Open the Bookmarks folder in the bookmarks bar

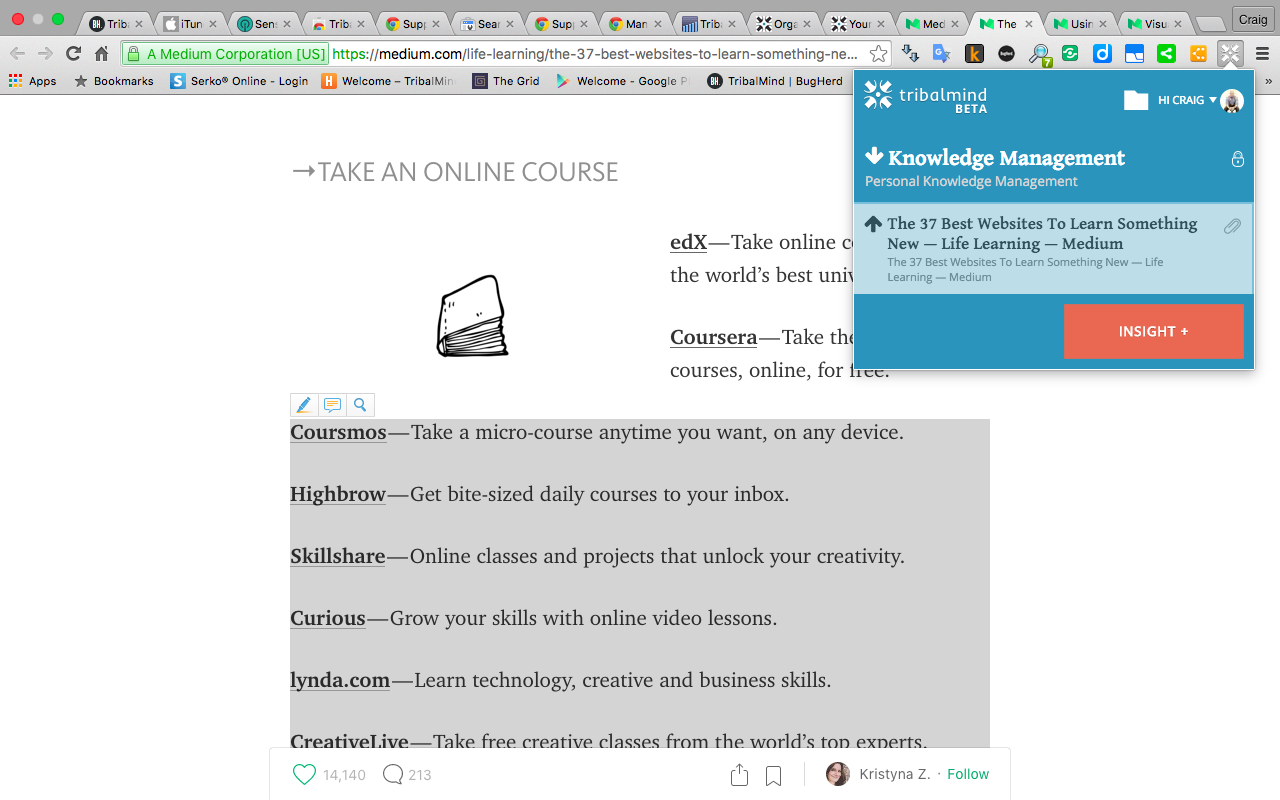pyautogui.click(x=114, y=81)
